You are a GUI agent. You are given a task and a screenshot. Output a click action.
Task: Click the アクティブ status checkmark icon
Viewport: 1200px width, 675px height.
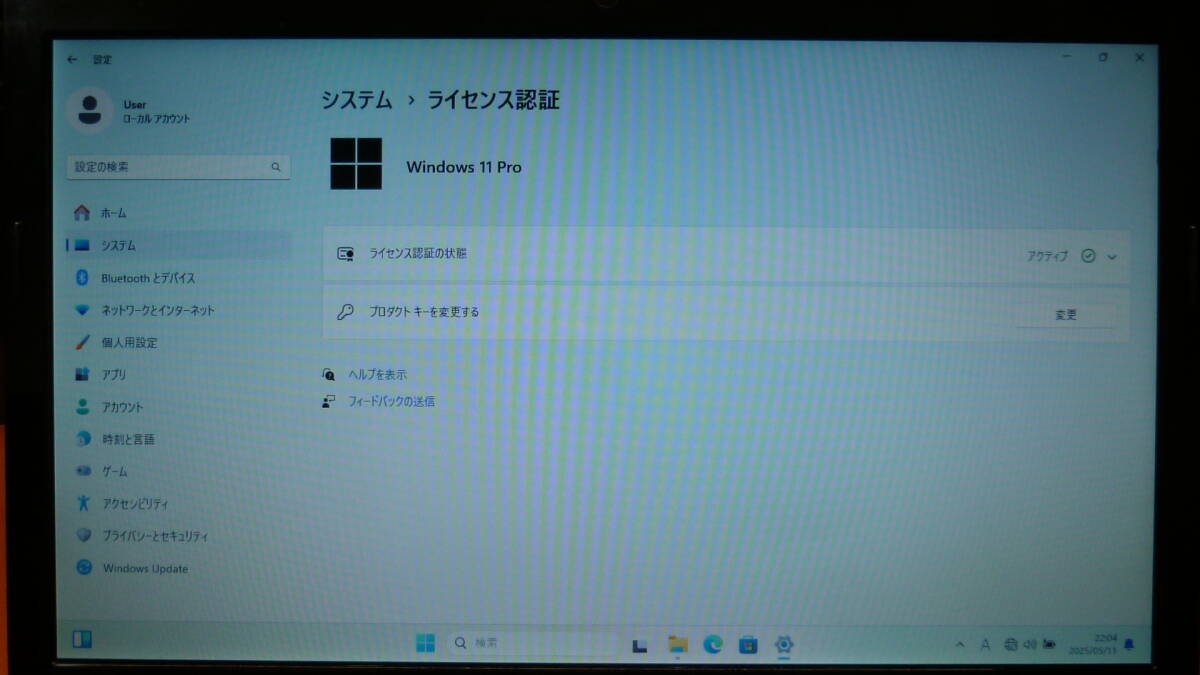pyautogui.click(x=1088, y=256)
